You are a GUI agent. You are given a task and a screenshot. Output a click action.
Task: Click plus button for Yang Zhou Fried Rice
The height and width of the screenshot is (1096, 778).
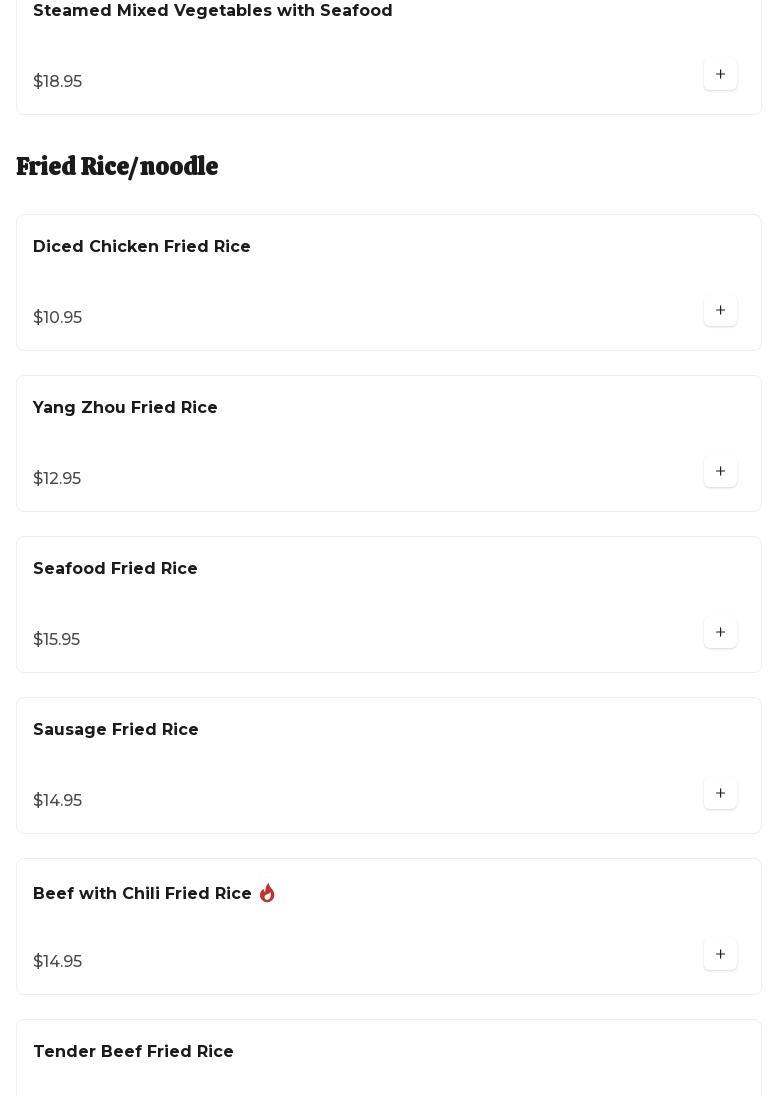coord(720,472)
